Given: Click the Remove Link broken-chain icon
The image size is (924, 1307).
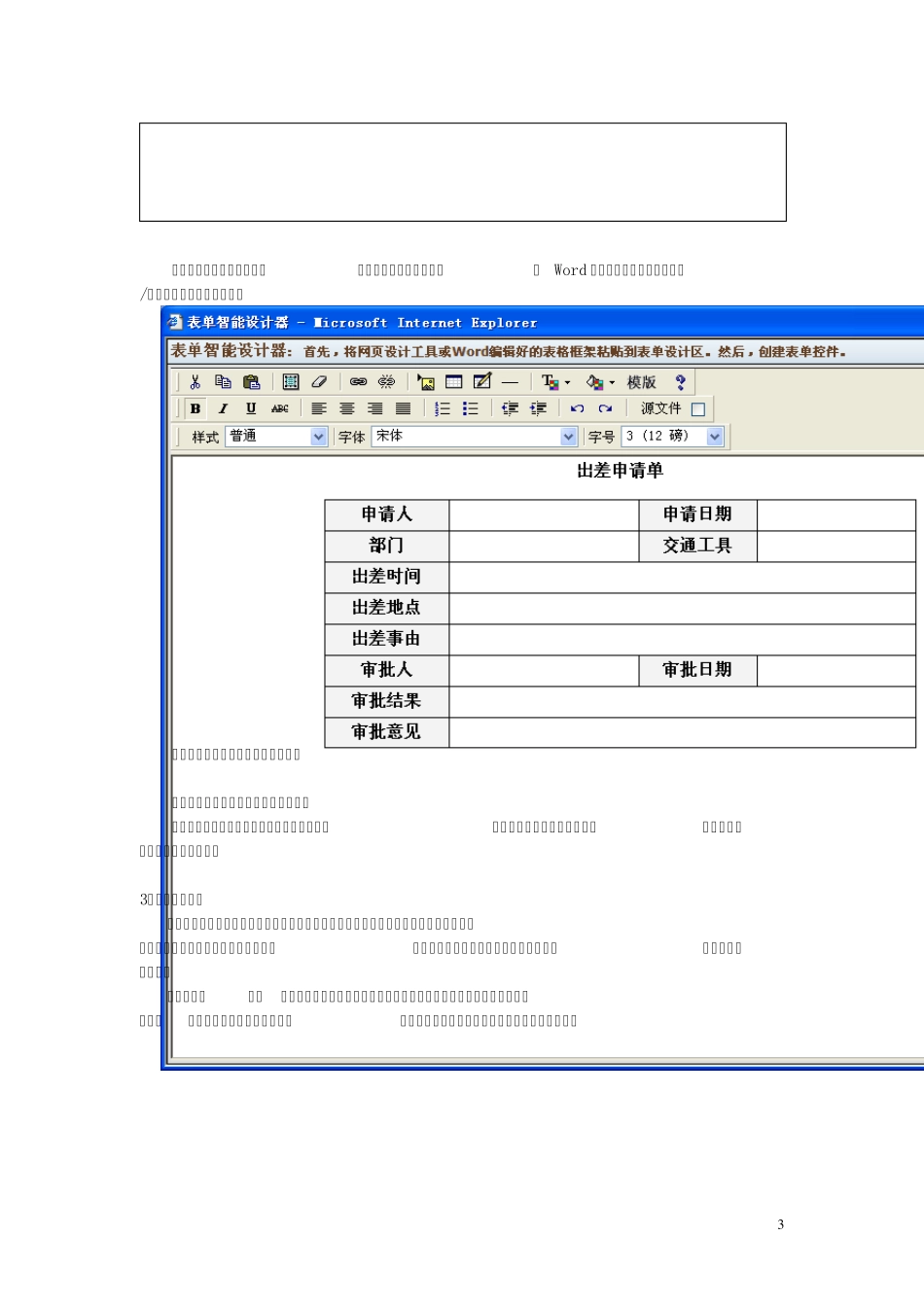Looking at the screenshot, I should click(x=386, y=382).
